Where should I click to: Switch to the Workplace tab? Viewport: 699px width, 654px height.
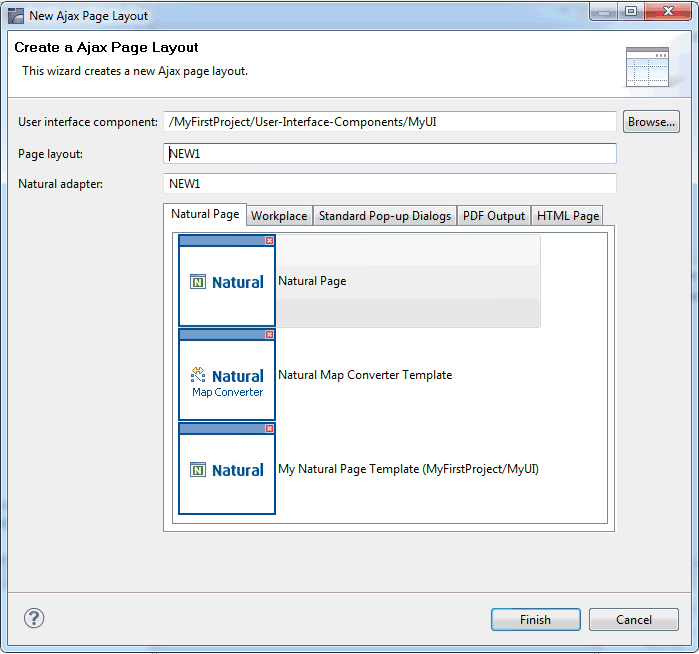pyautogui.click(x=279, y=216)
